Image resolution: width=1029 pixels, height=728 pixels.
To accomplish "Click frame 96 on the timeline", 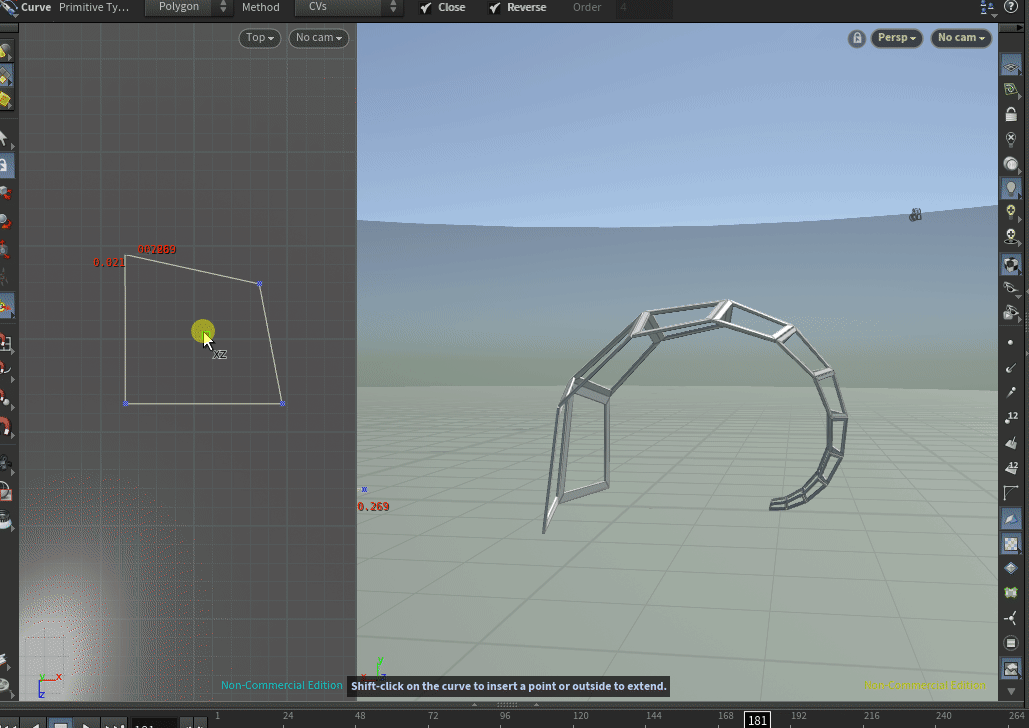I will click(x=504, y=716).
